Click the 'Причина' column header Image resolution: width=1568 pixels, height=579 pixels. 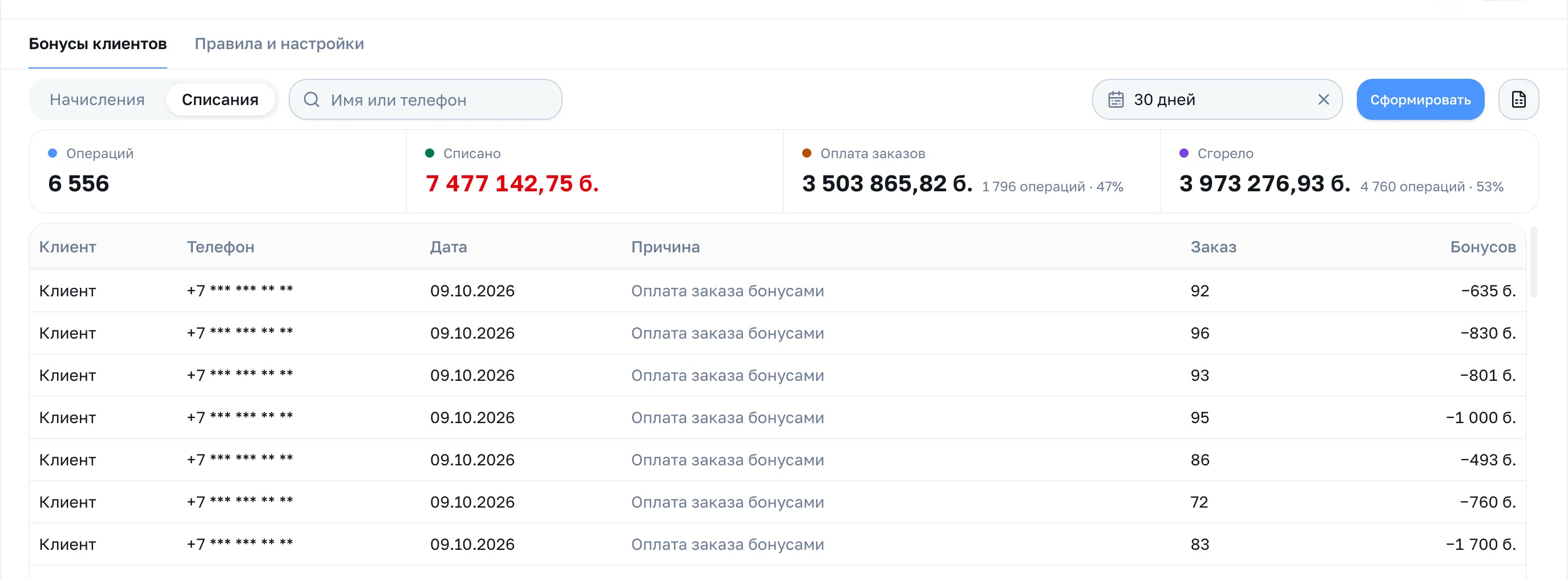click(665, 247)
